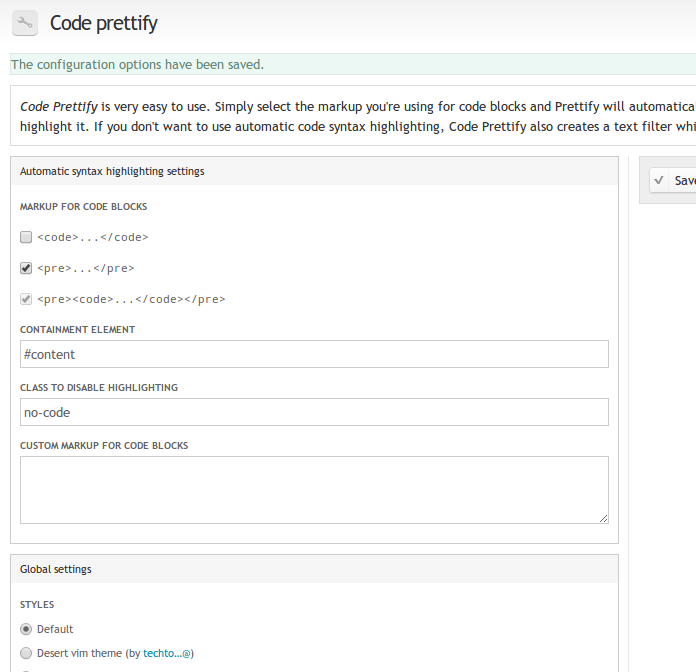Click the italic Code Prettify description text
This screenshot has width=696, height=672.
click(x=59, y=107)
